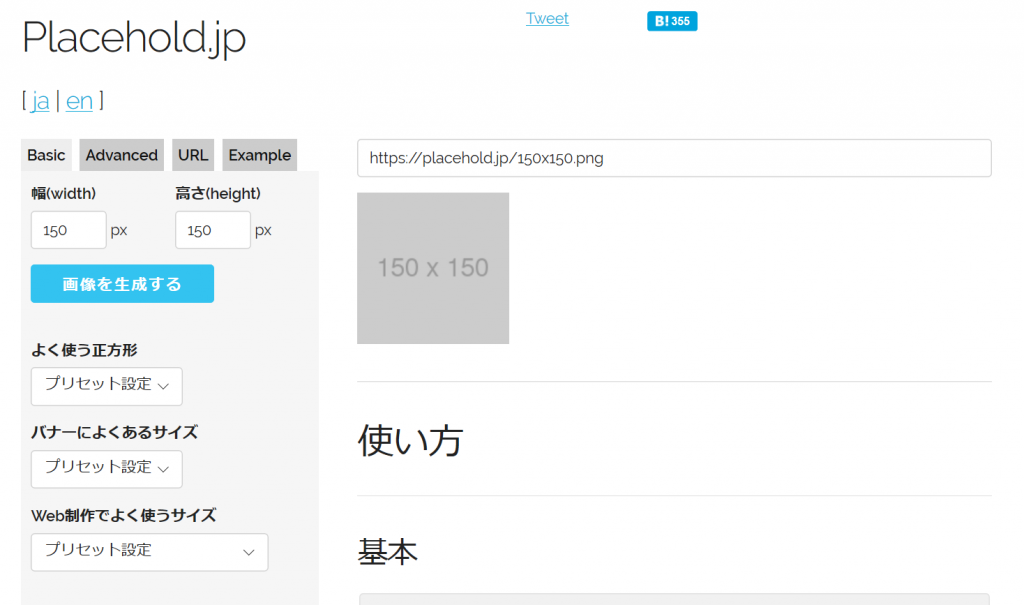Click the 基本 heading

(x=388, y=552)
